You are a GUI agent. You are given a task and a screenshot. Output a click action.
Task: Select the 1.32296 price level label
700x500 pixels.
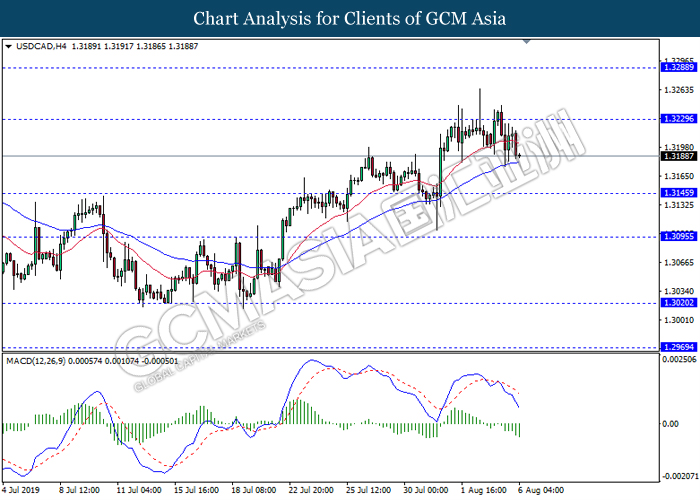[x=678, y=119]
